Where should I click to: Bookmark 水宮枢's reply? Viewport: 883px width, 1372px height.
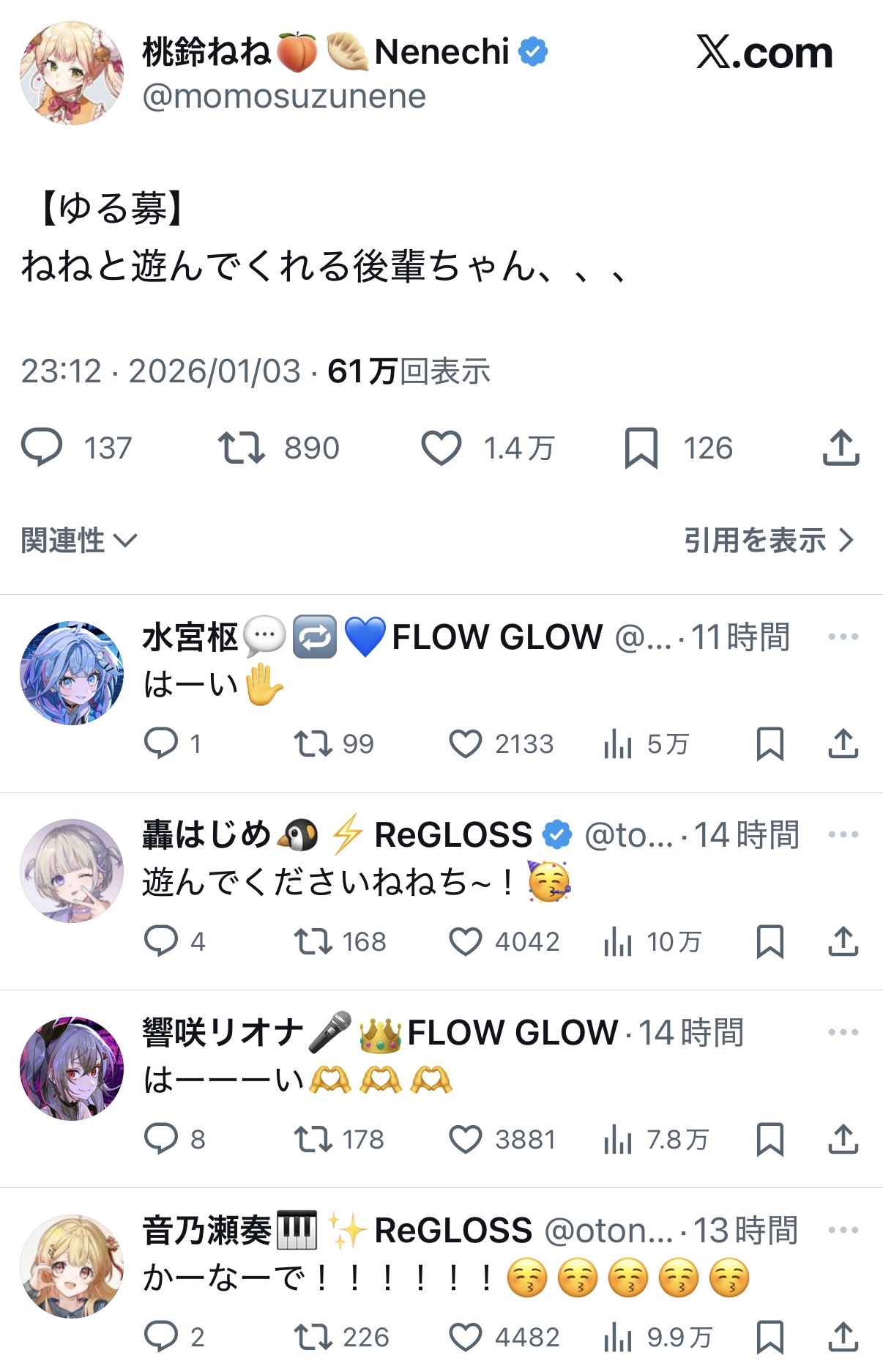770,744
